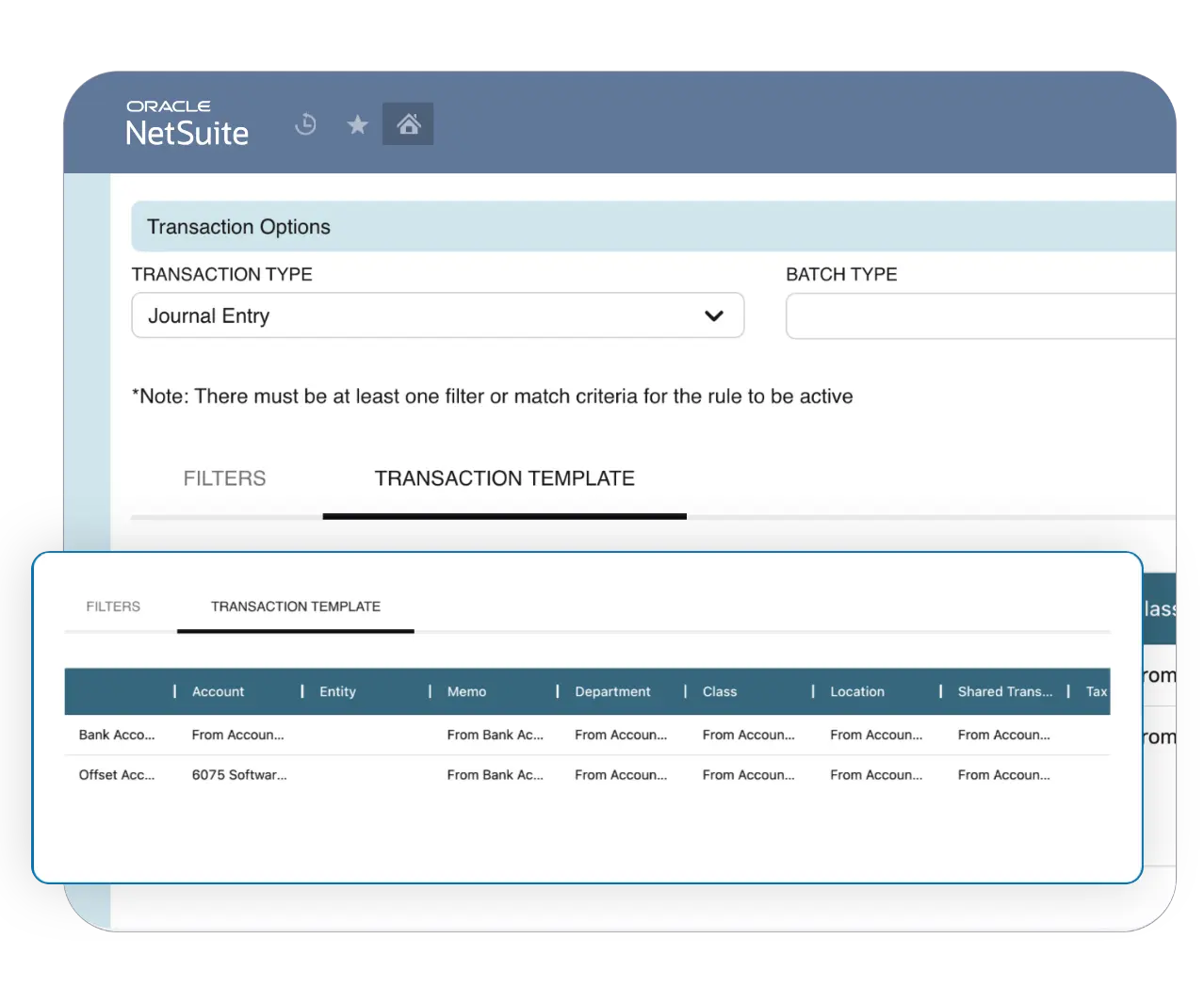Click Memo cell in Offset Acc... row
This screenshot has height=1003, width=1204.
495,775
